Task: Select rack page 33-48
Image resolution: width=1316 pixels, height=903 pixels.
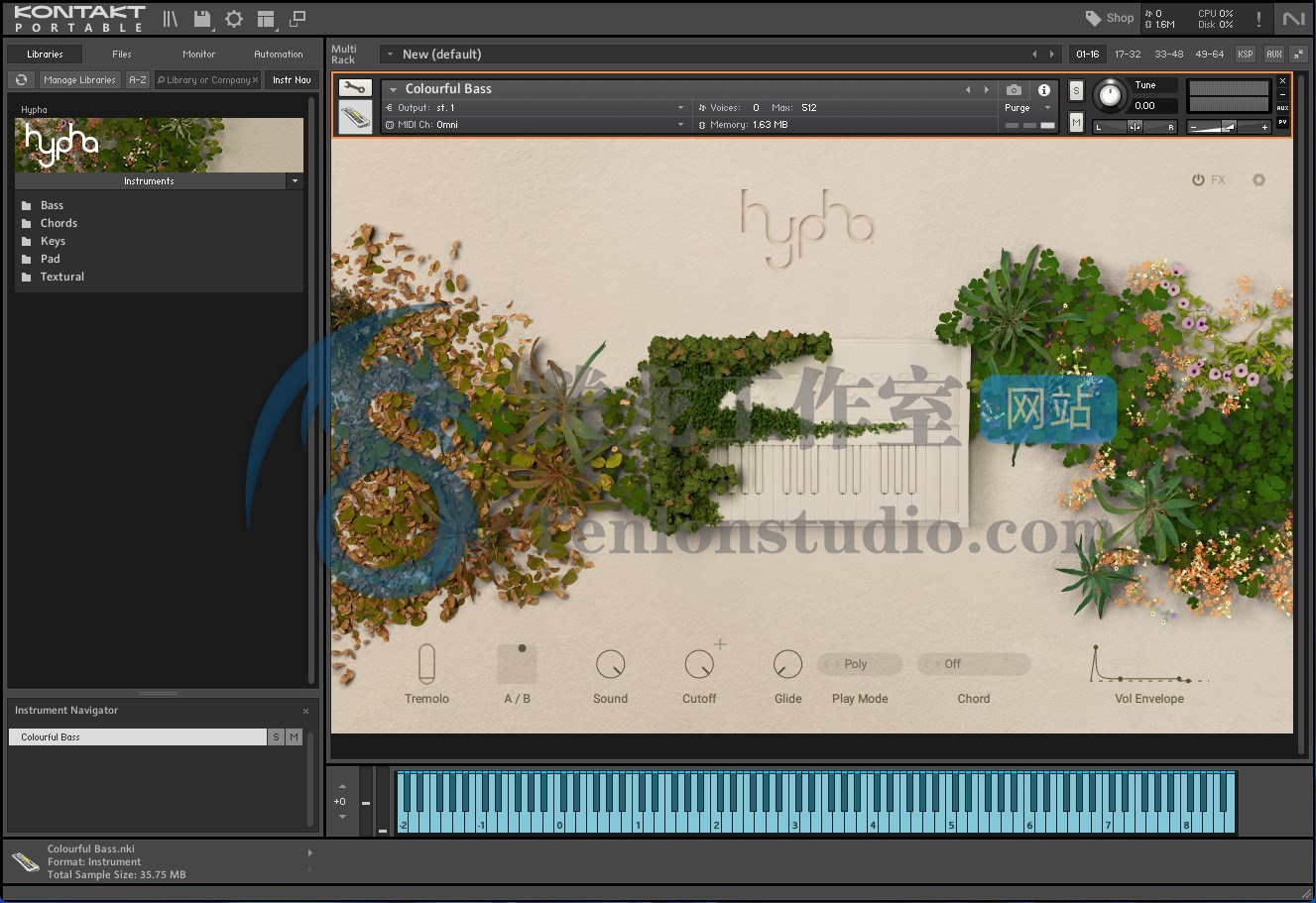Action: pyautogui.click(x=1168, y=55)
